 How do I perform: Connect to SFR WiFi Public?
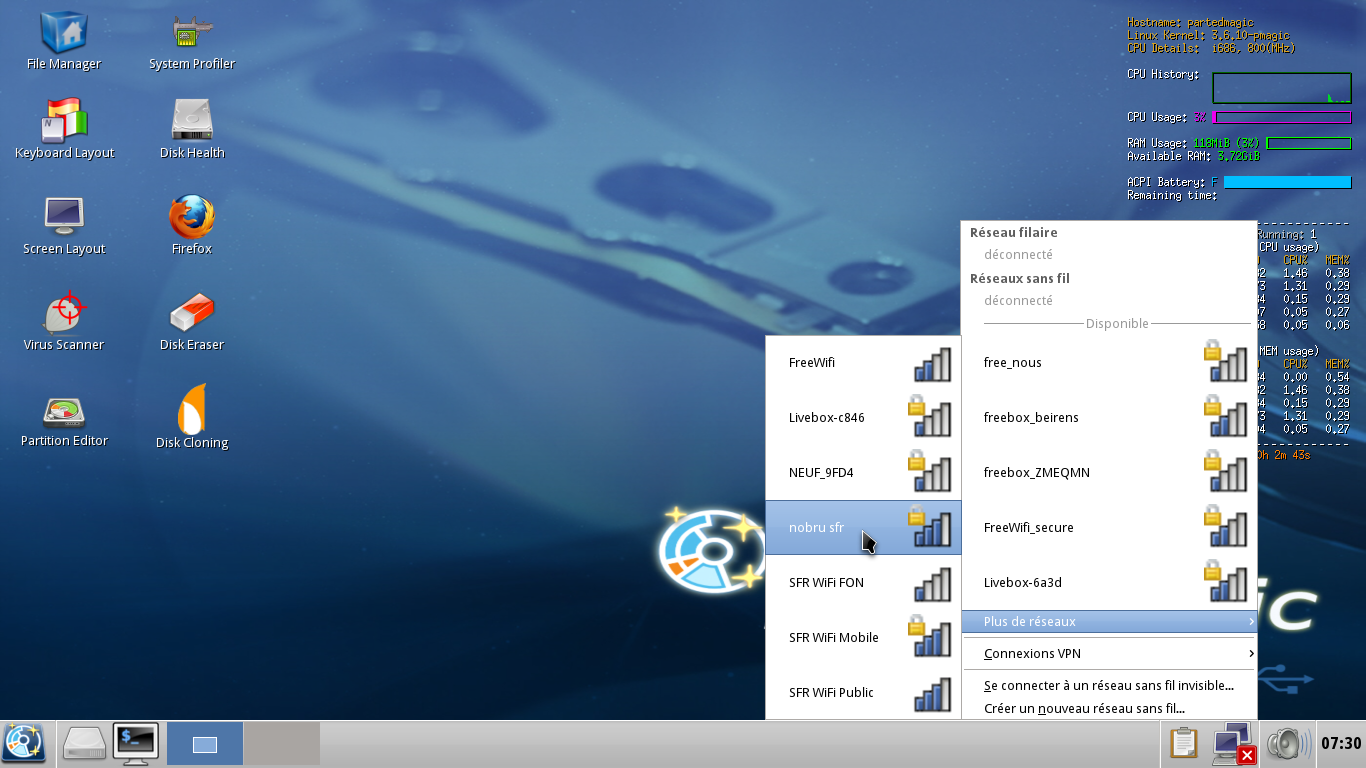tap(863, 692)
